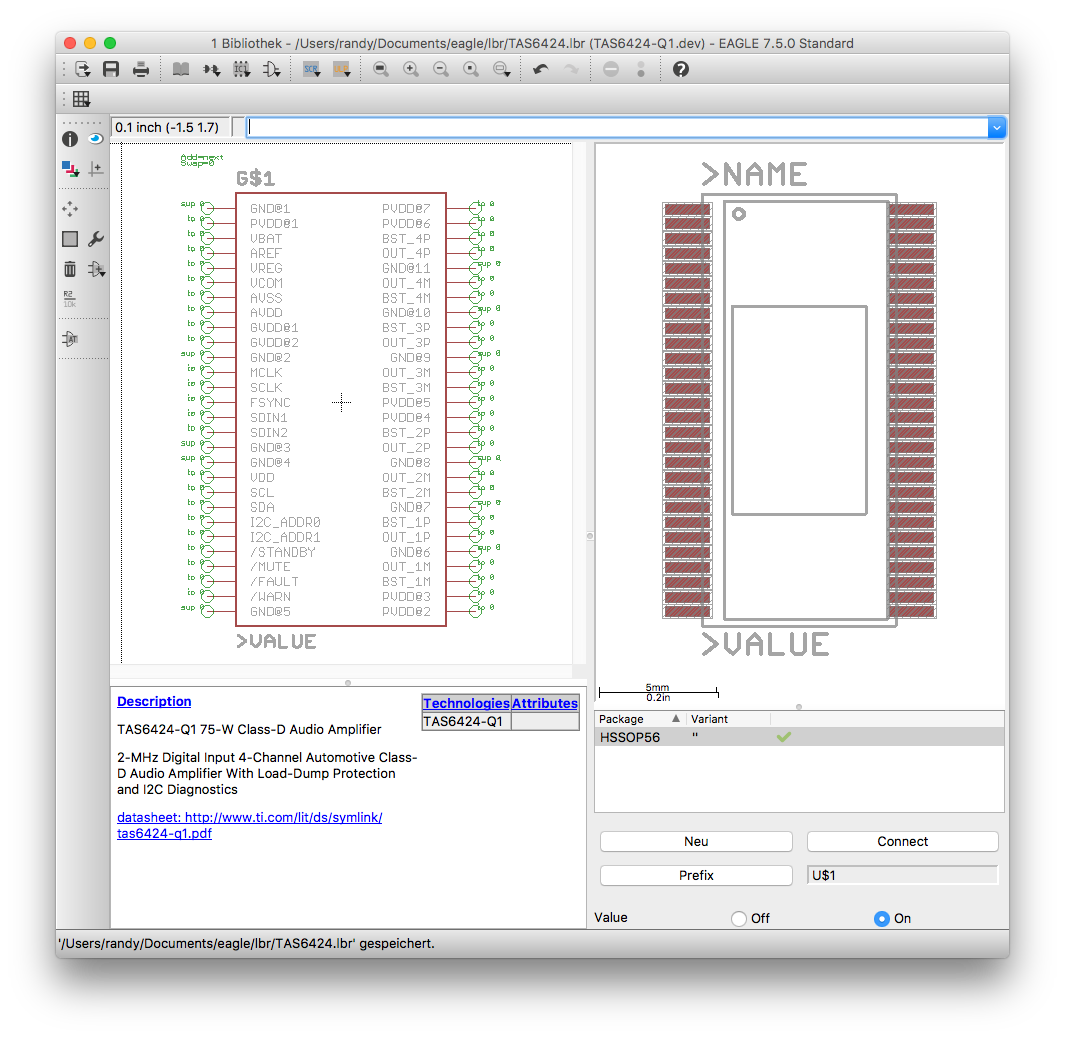Select the Mark origin tool
Screen dimensions: 1065x1038
coord(96,168)
